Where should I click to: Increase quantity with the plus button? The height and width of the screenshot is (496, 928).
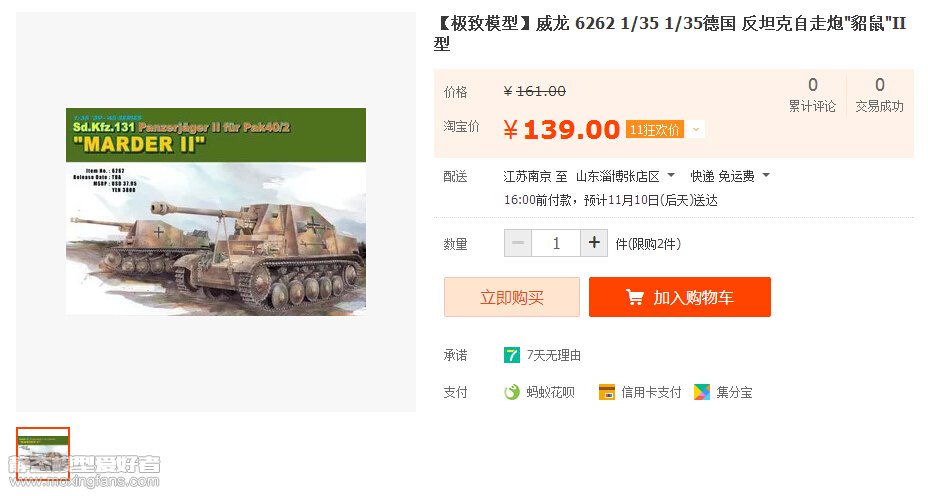point(594,243)
